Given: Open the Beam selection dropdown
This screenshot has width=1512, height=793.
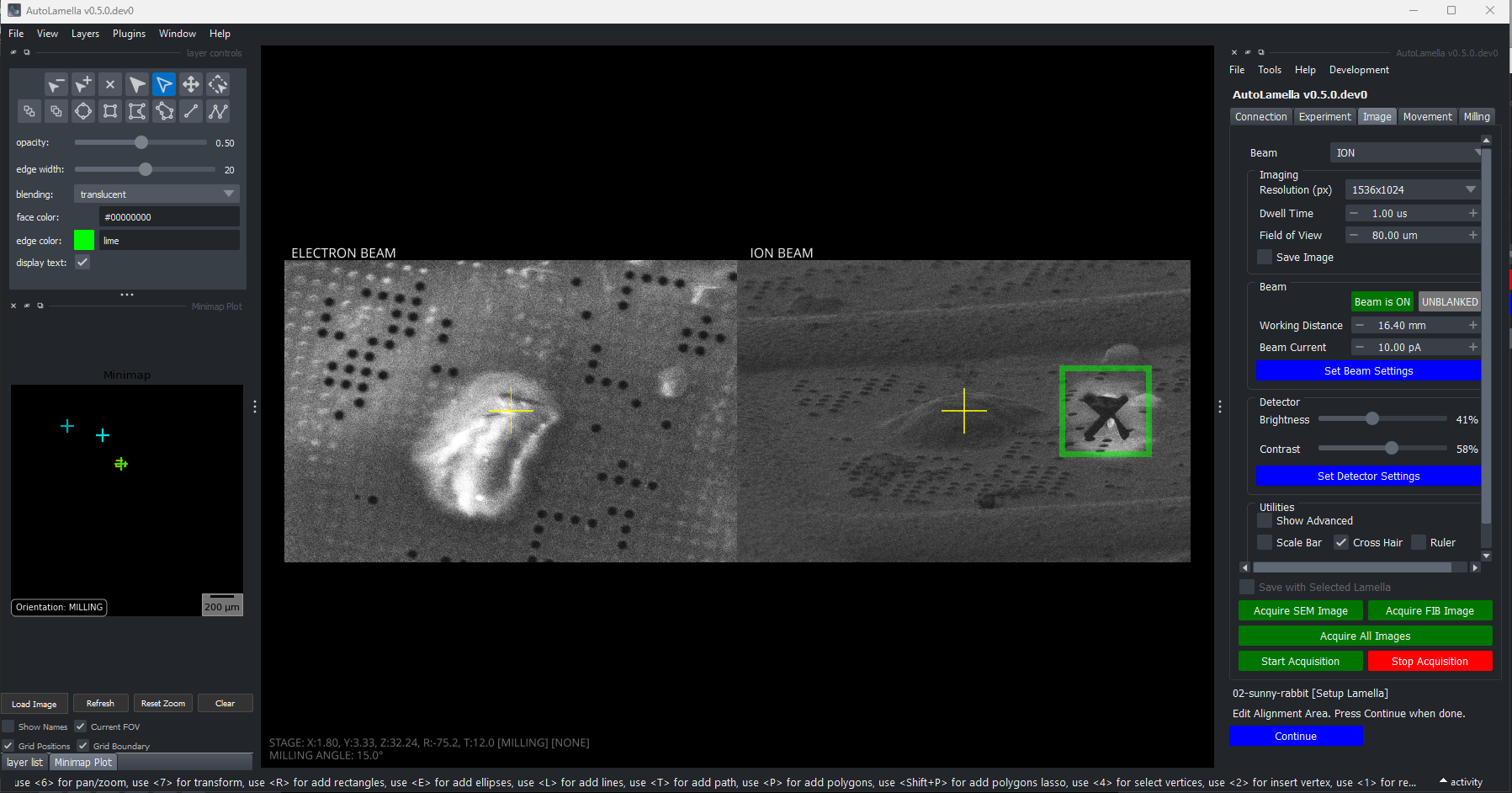Looking at the screenshot, I should point(1406,152).
